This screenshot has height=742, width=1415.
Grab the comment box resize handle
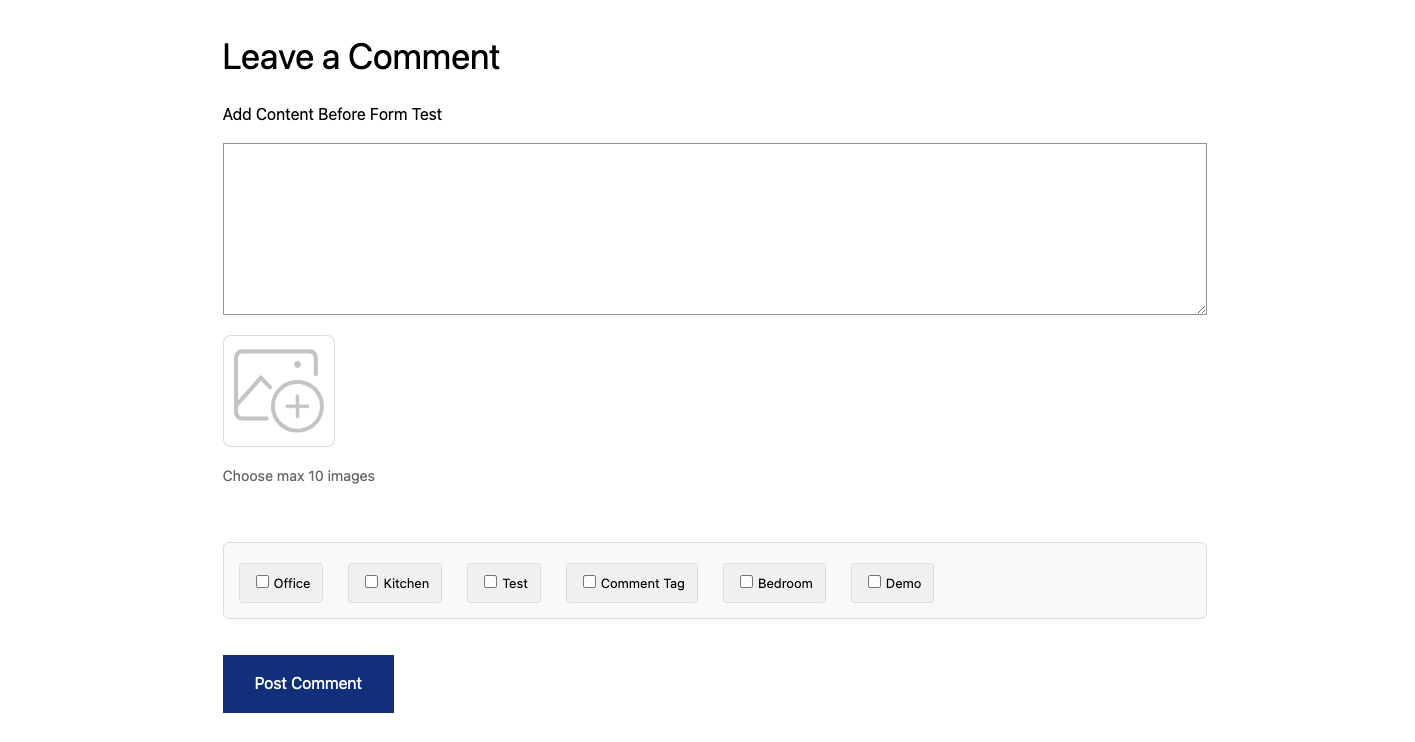[1201, 309]
